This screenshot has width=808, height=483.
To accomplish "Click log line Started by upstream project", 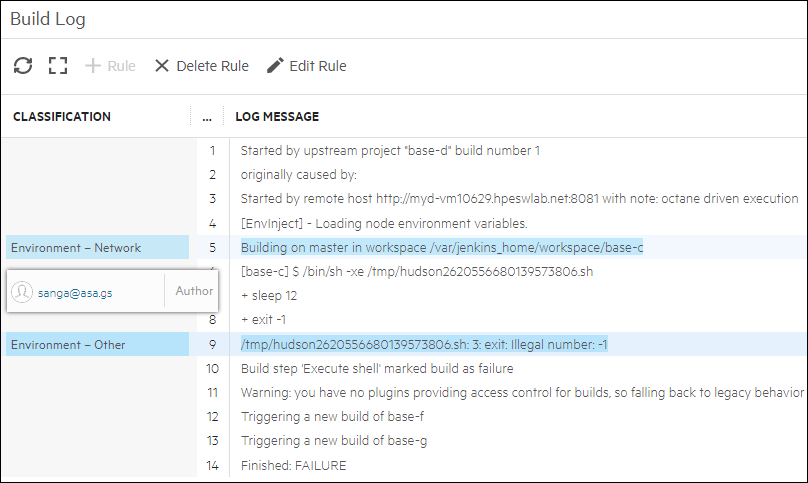I will [390, 151].
